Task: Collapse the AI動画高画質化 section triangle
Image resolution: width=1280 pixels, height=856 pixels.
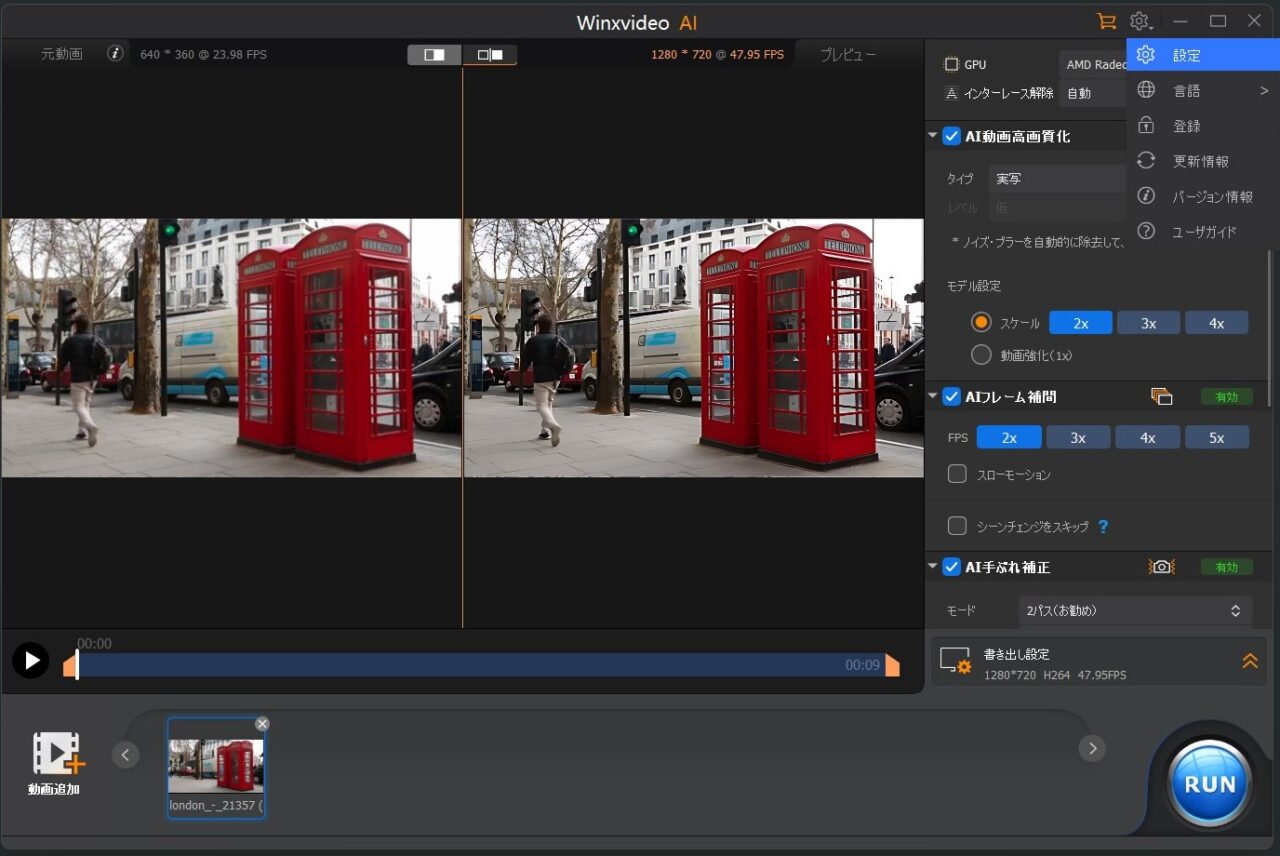Action: point(932,136)
